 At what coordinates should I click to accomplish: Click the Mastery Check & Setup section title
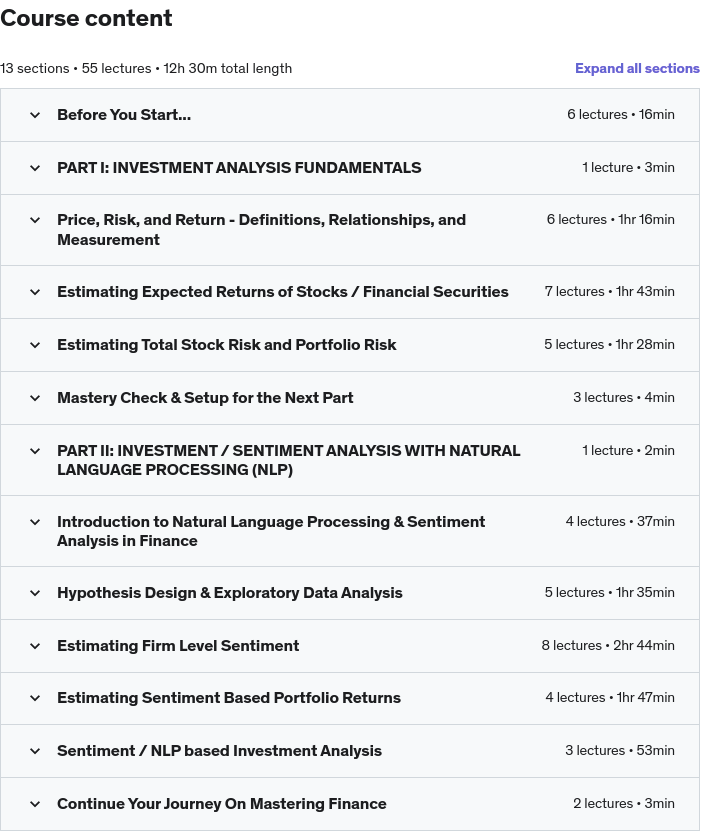(205, 398)
